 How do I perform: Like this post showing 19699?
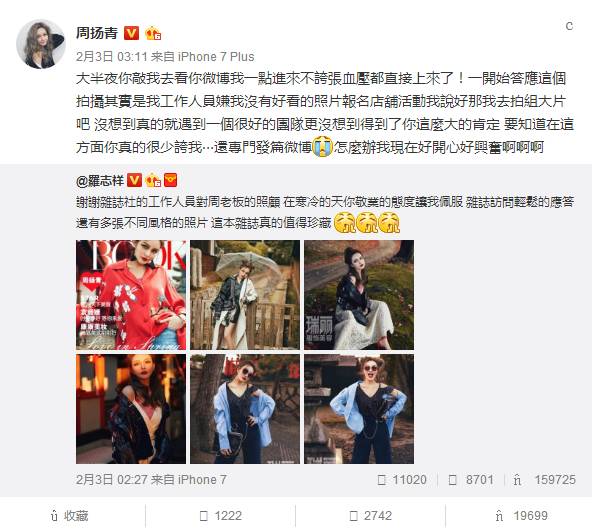pyautogui.click(x=521, y=516)
